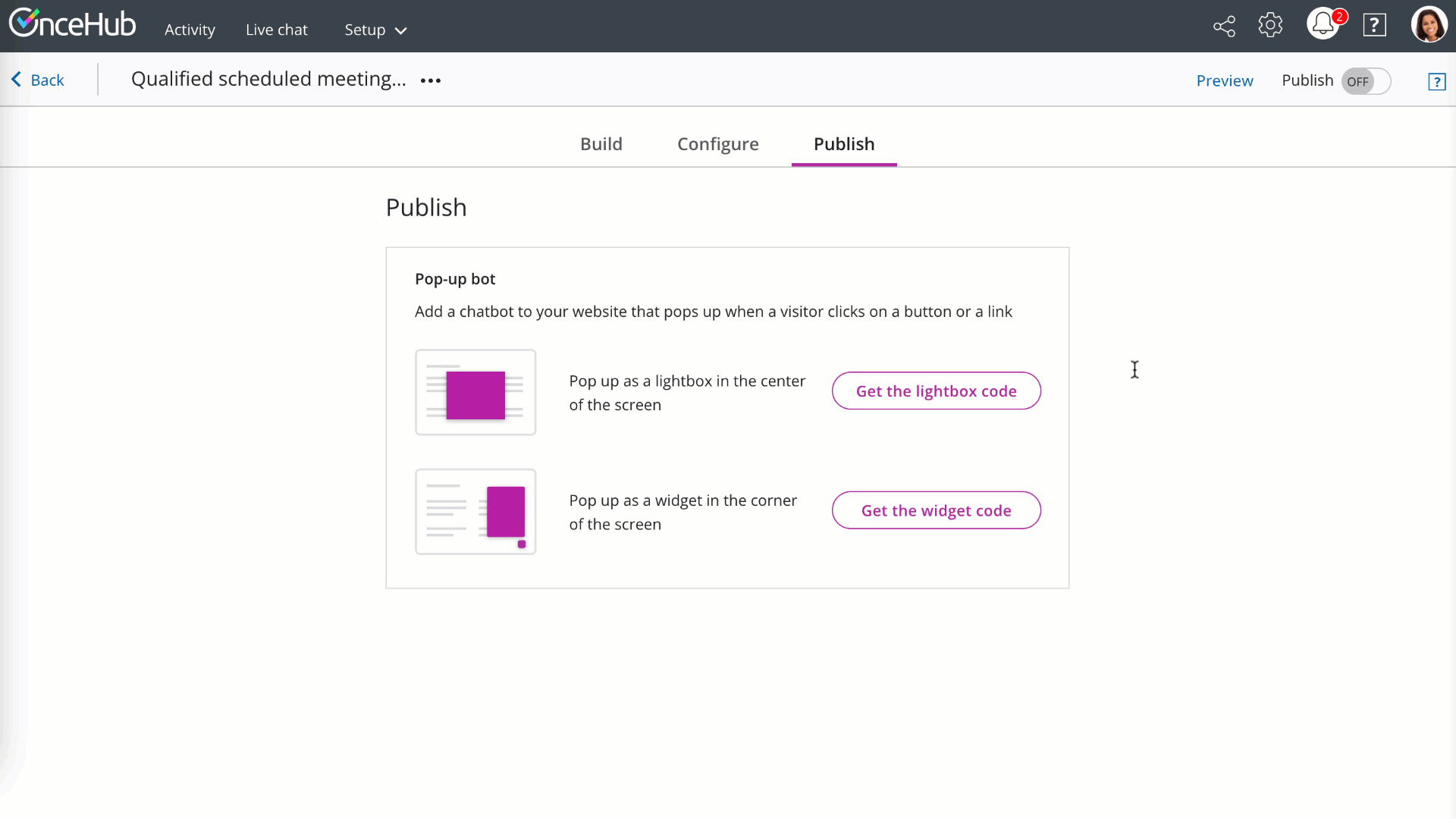The height and width of the screenshot is (819, 1456).
Task: Click Get the widget code button
Action: click(936, 510)
